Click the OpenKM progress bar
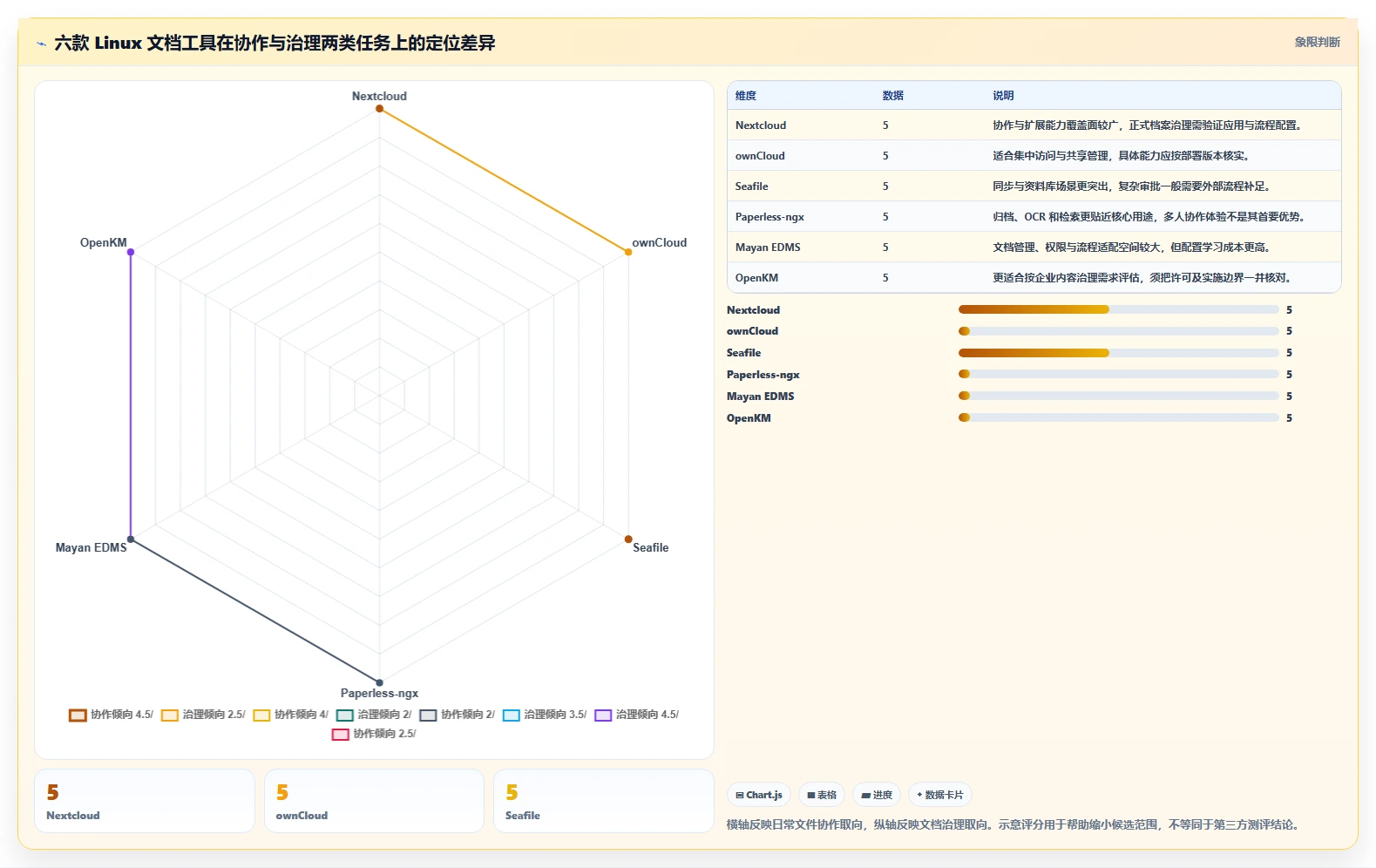1376x868 pixels. click(1119, 417)
